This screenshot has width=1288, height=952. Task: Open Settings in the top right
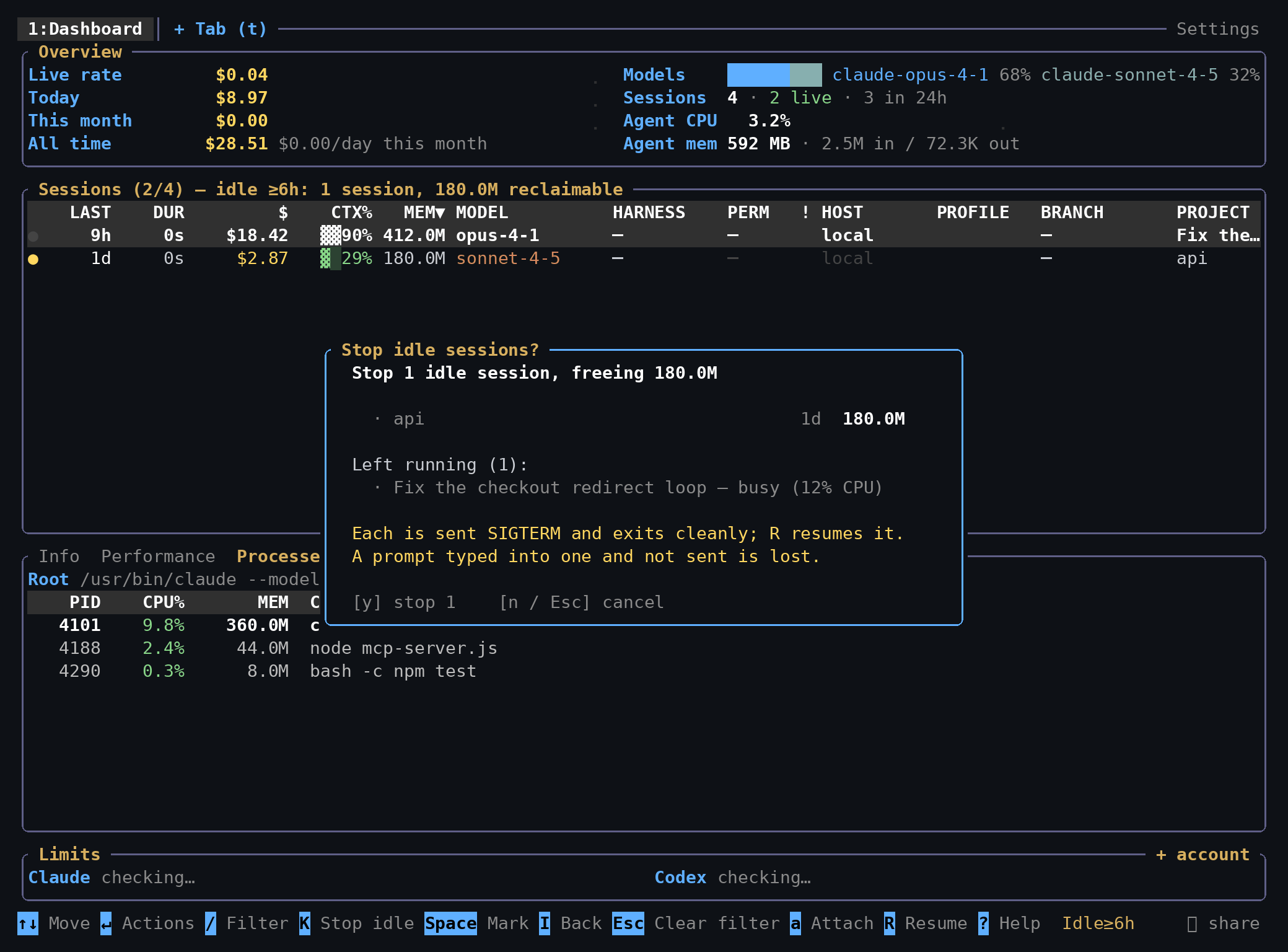tap(1217, 29)
